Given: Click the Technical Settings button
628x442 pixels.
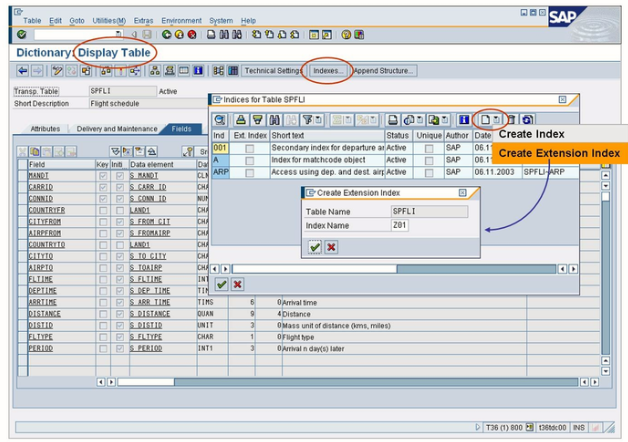Looking at the screenshot, I should point(273,71).
